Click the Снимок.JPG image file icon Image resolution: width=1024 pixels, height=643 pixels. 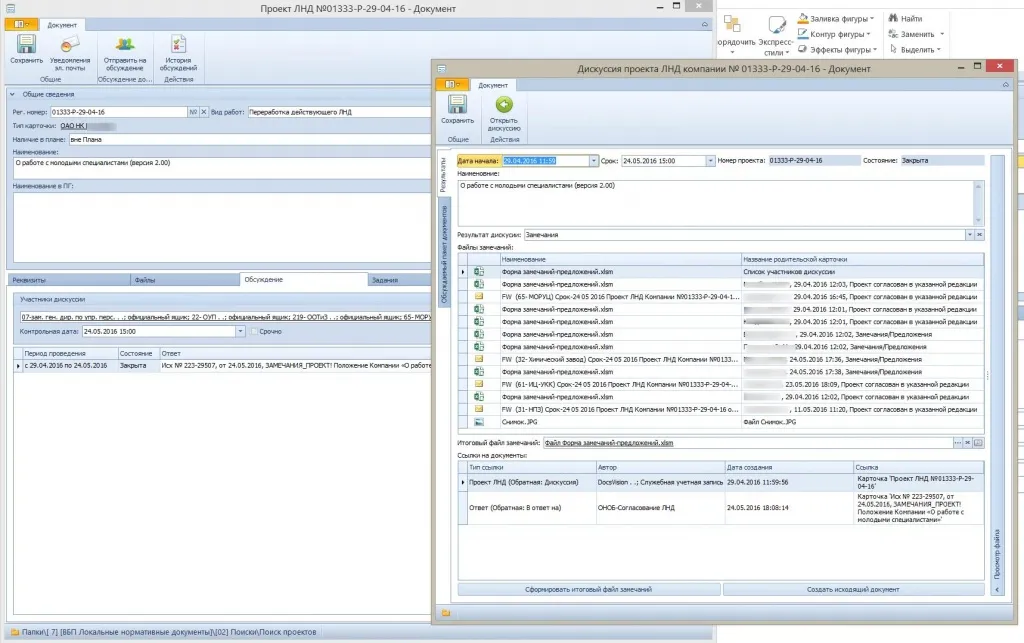pyautogui.click(x=479, y=422)
